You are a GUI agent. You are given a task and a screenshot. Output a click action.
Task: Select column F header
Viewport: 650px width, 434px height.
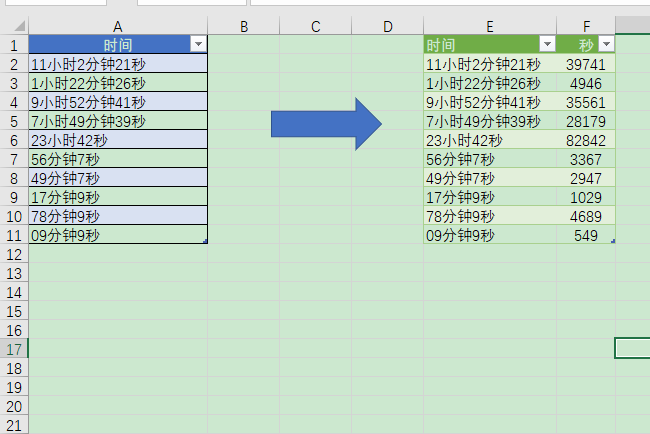(586, 27)
